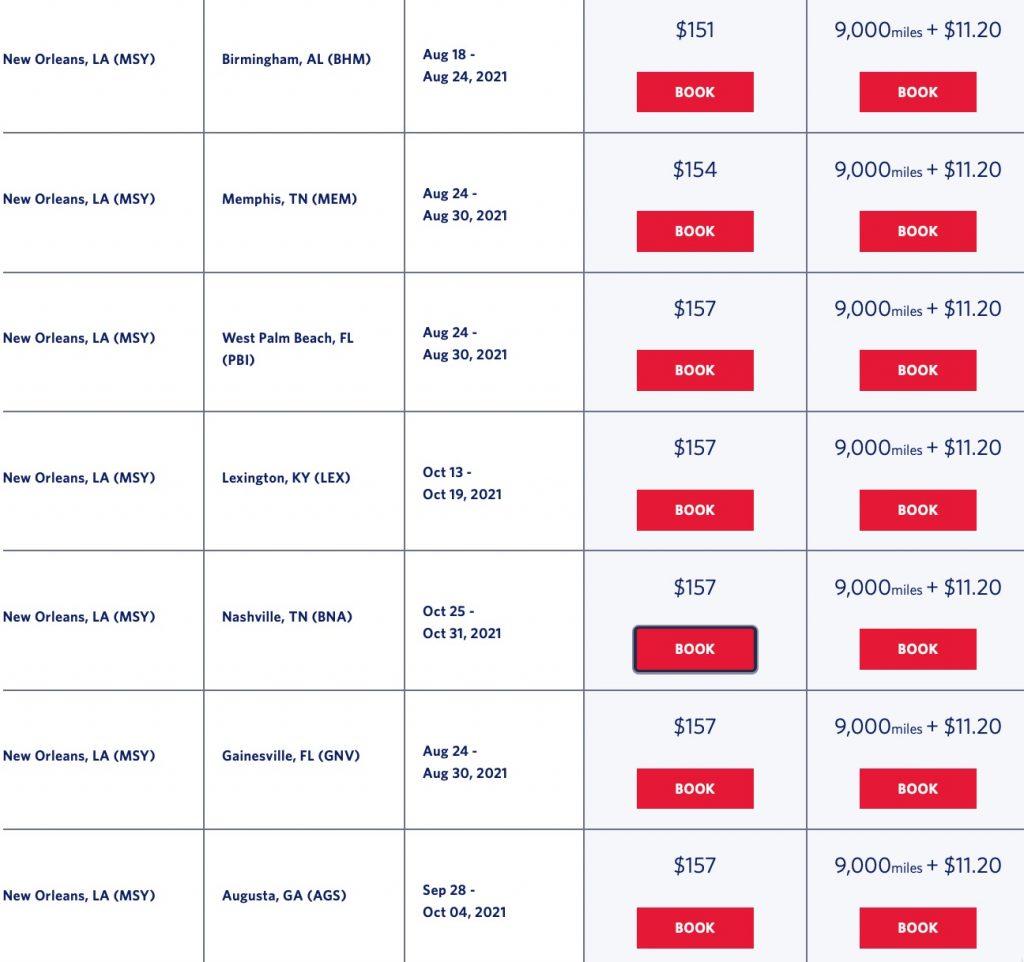Click the Sep 28 - Oct 04, 2021 dates

tap(464, 901)
